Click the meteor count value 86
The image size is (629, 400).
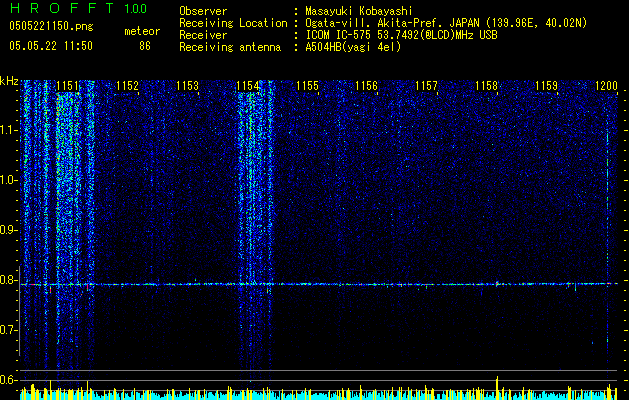[x=145, y=46]
